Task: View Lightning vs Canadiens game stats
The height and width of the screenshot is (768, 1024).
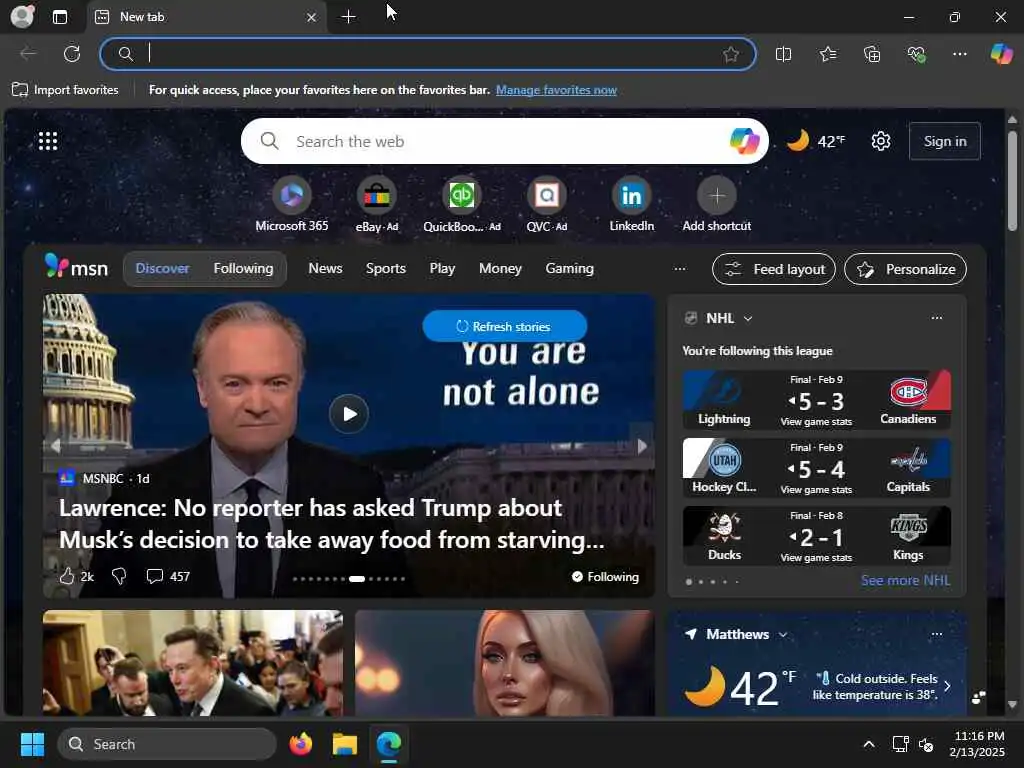Action: pyautogui.click(x=816, y=422)
